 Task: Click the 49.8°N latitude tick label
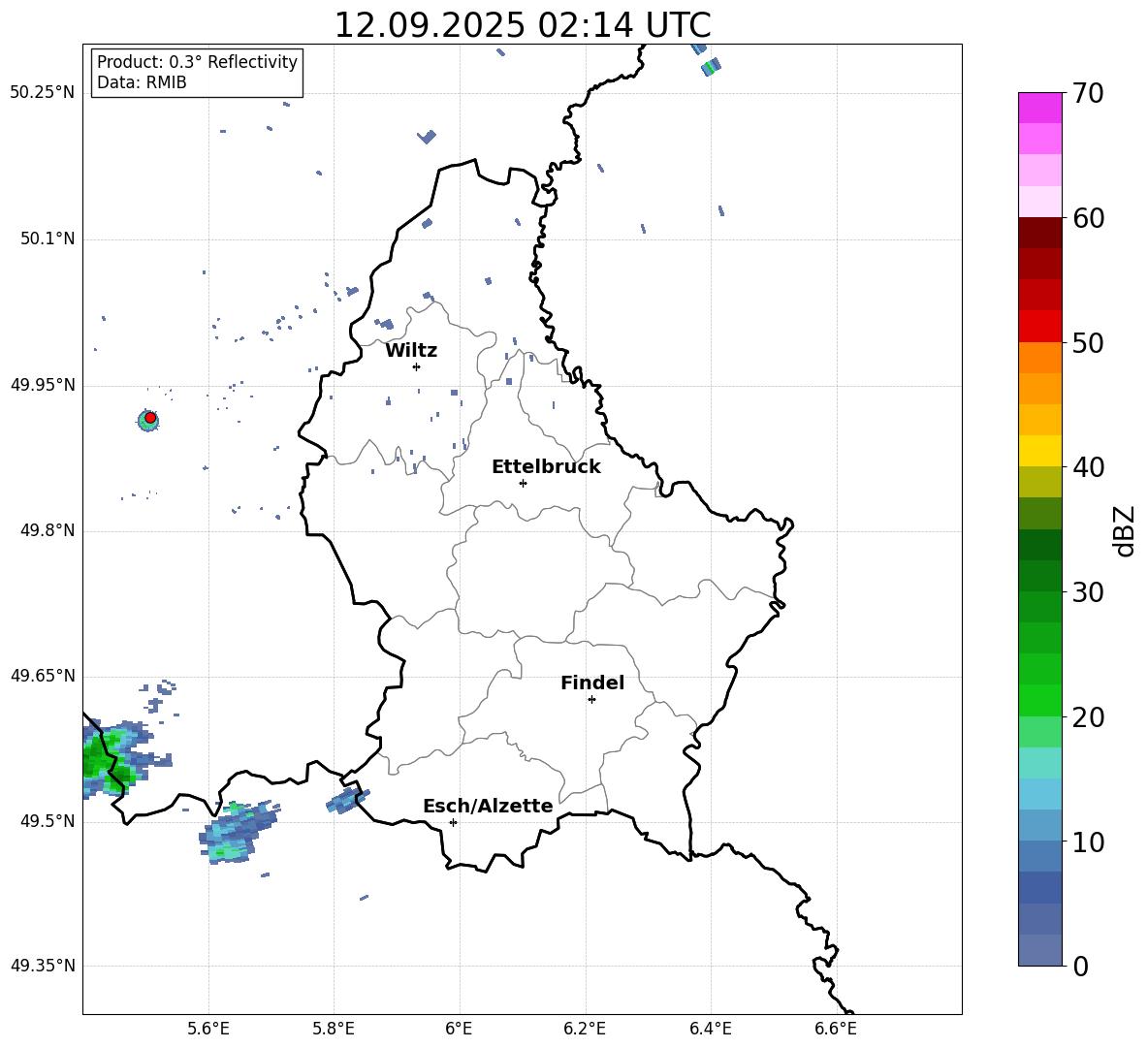(x=48, y=530)
